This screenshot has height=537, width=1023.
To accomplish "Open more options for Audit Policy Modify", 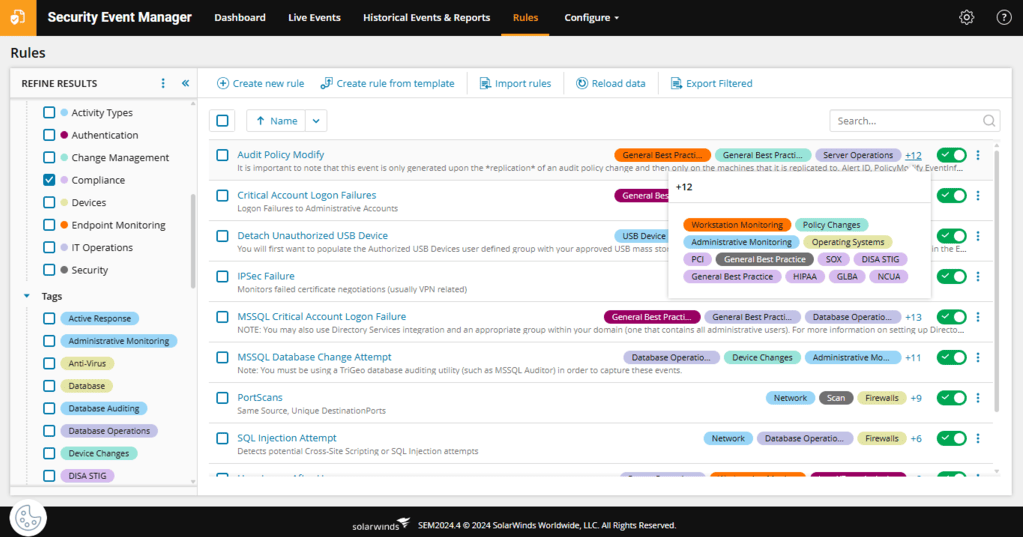I will click(977, 155).
